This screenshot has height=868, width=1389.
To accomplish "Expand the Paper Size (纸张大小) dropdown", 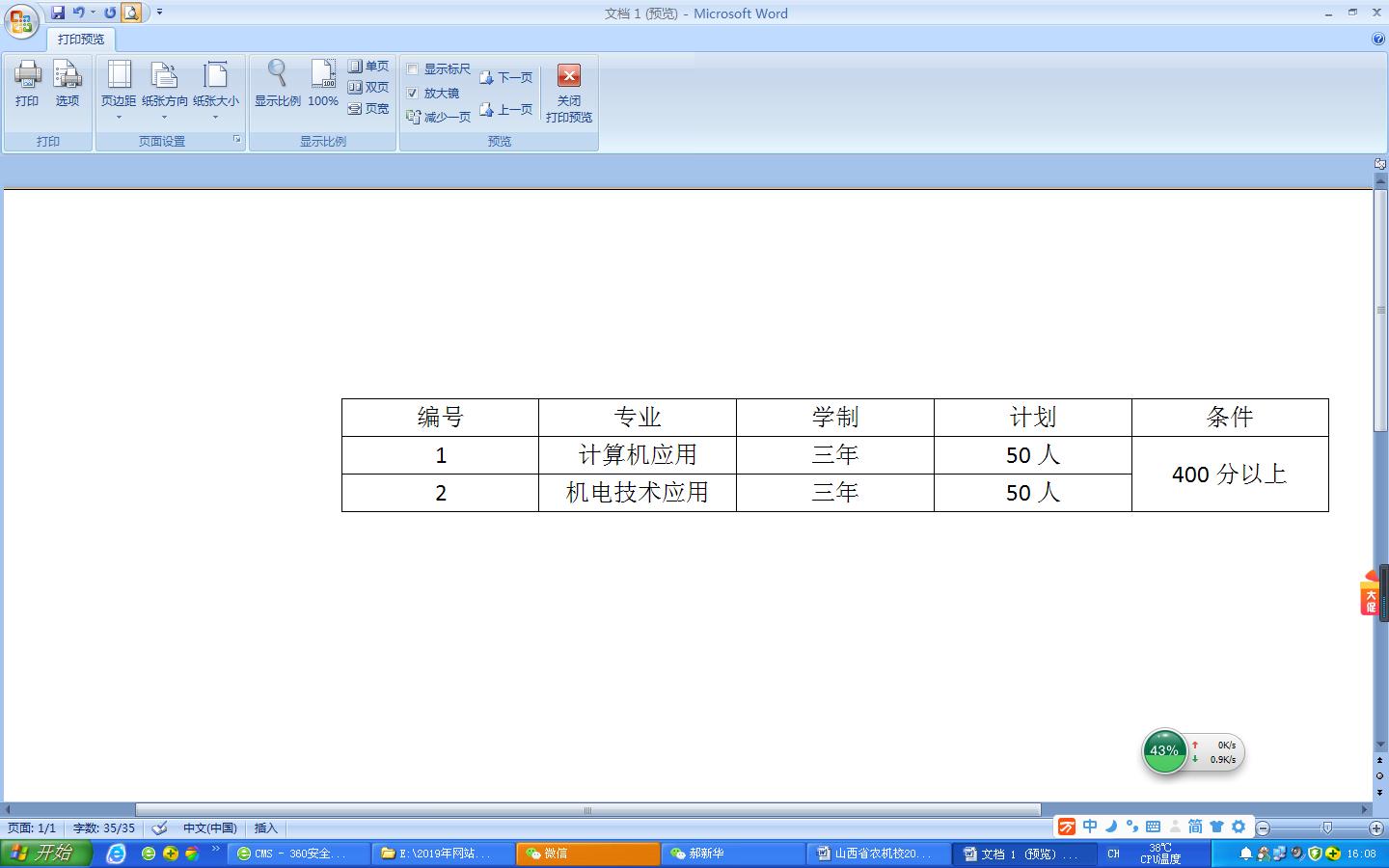I will click(x=215, y=88).
